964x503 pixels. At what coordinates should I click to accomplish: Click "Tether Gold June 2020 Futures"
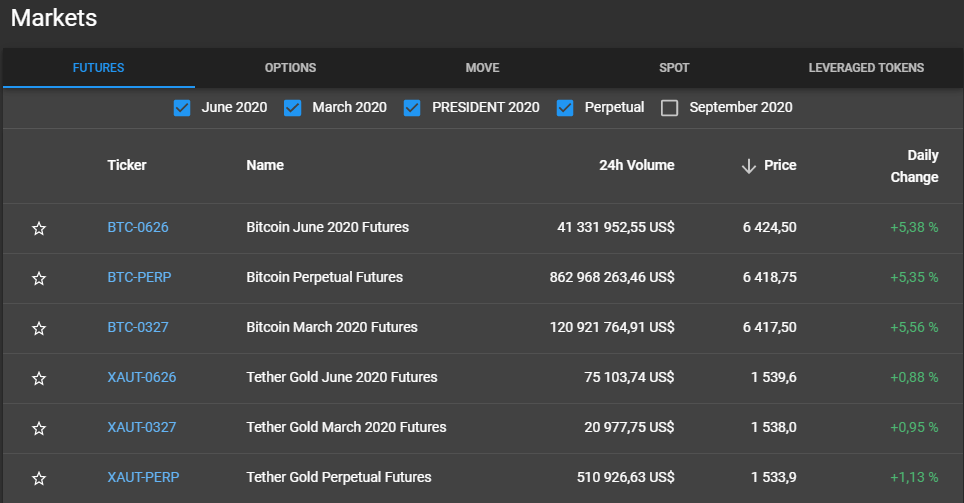(x=342, y=377)
